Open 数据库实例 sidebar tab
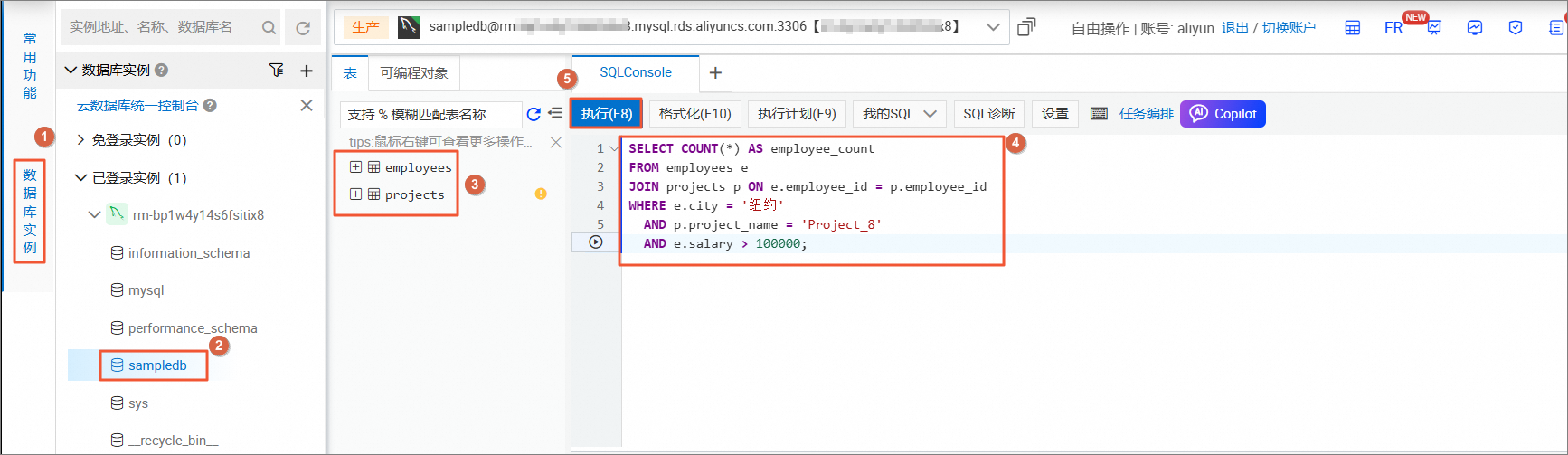This screenshot has height=455, width=1568. 30,212
